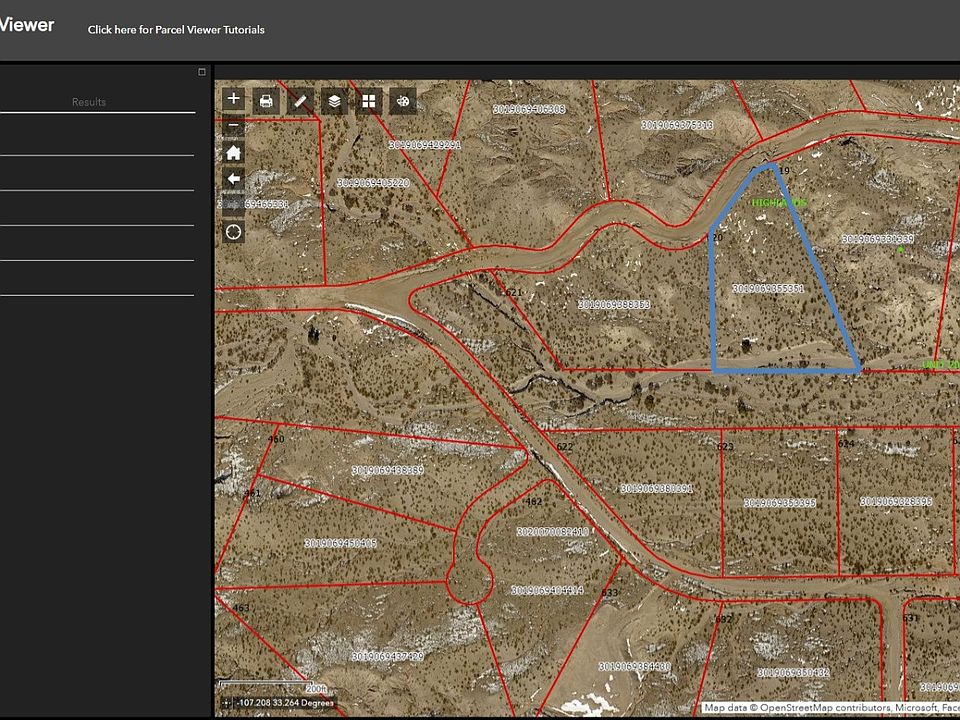Collapse the left results panel
Image resolution: width=960 pixels, height=720 pixels.
(202, 72)
